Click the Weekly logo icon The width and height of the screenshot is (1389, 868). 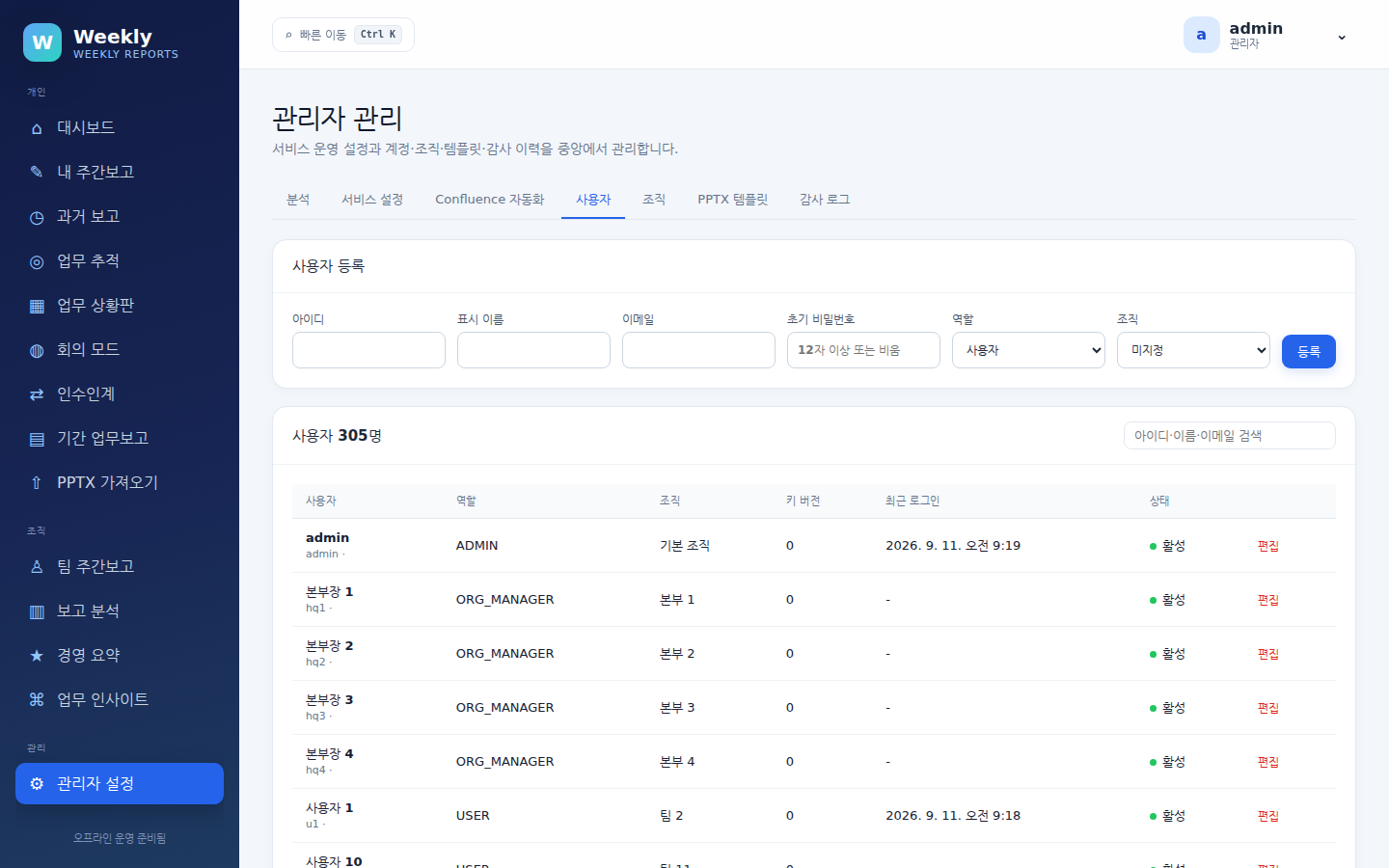click(42, 42)
